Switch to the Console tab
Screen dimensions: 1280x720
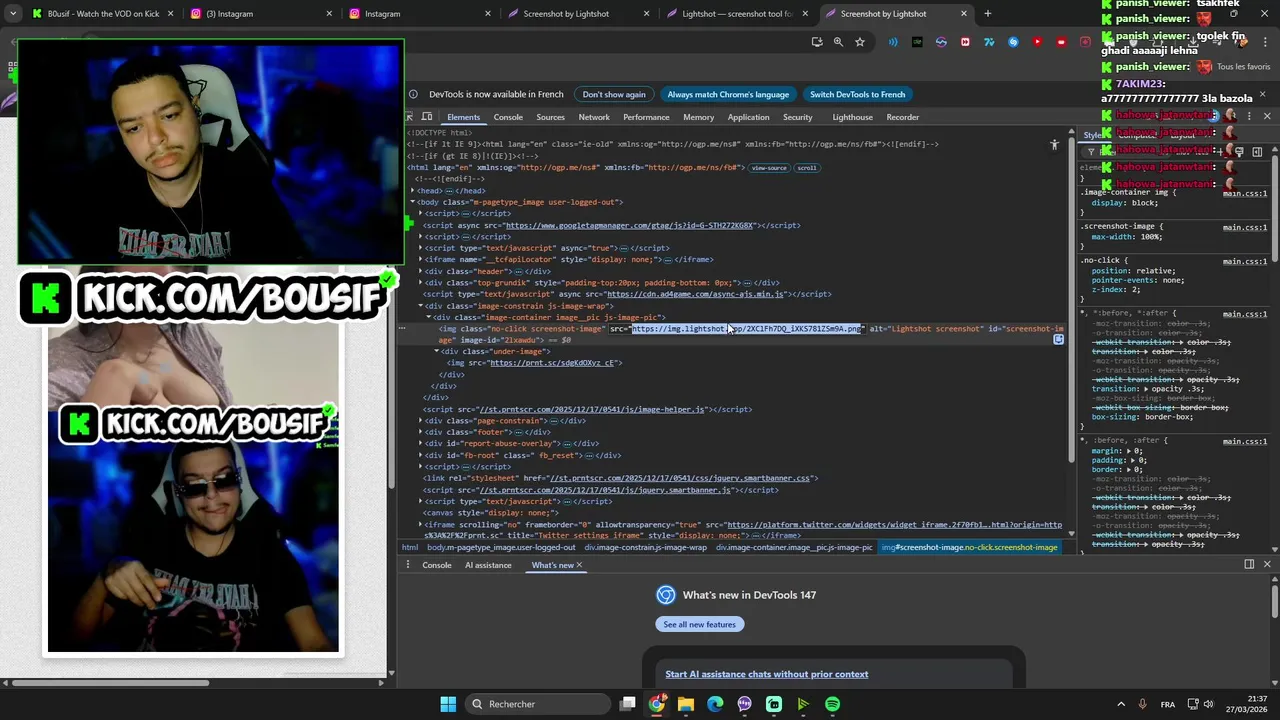[x=508, y=117]
